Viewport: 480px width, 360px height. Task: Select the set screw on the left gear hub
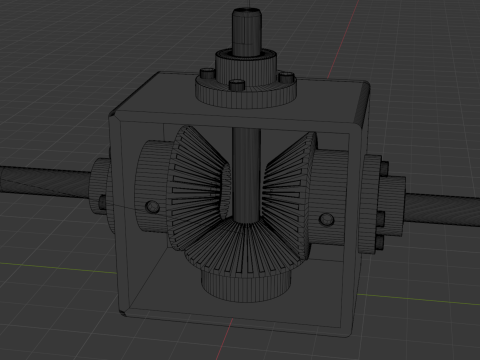tap(153, 207)
